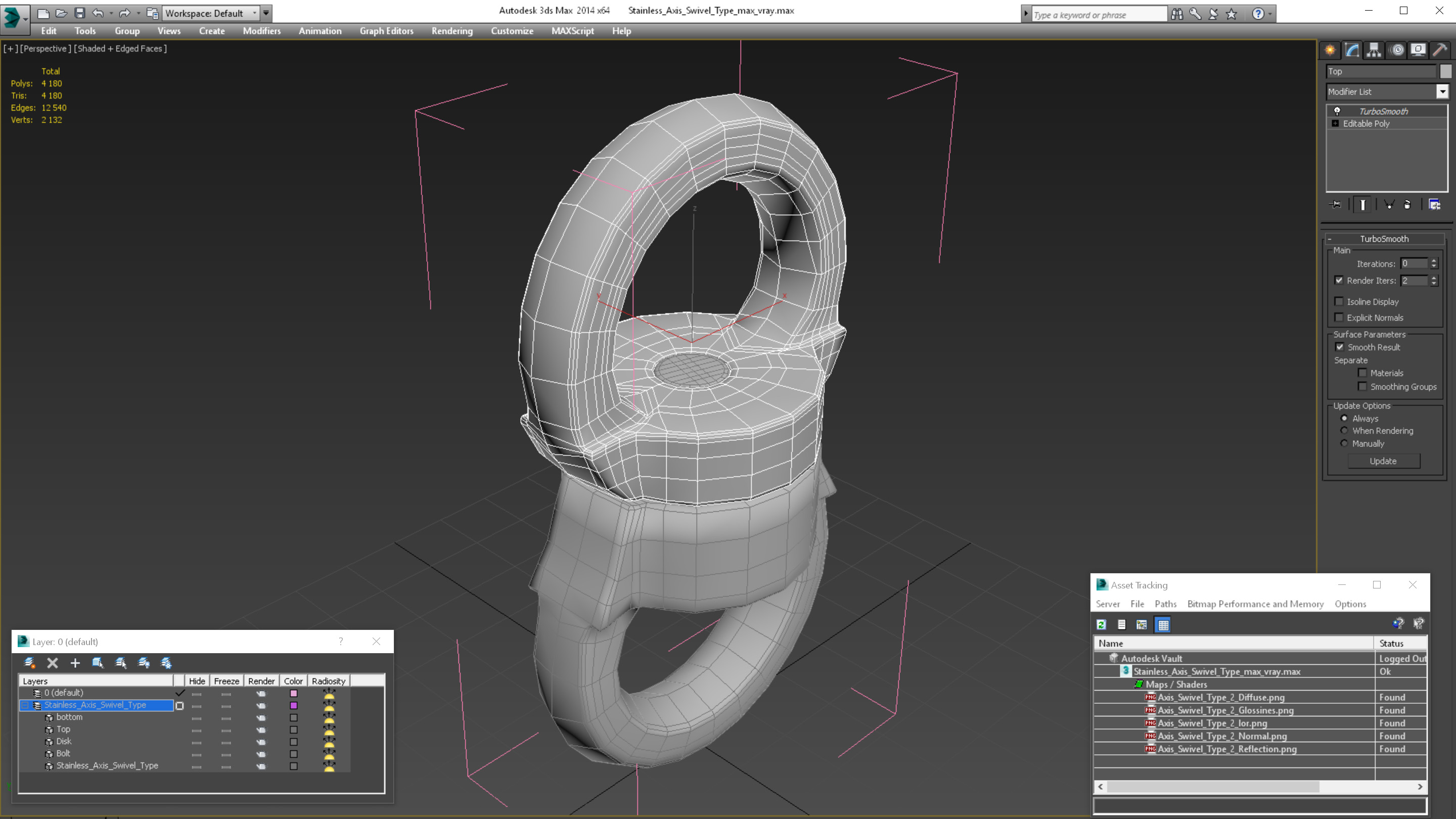1456x819 pixels.
Task: Click Create New Layer icon in Layer dialog
Action: point(29,662)
